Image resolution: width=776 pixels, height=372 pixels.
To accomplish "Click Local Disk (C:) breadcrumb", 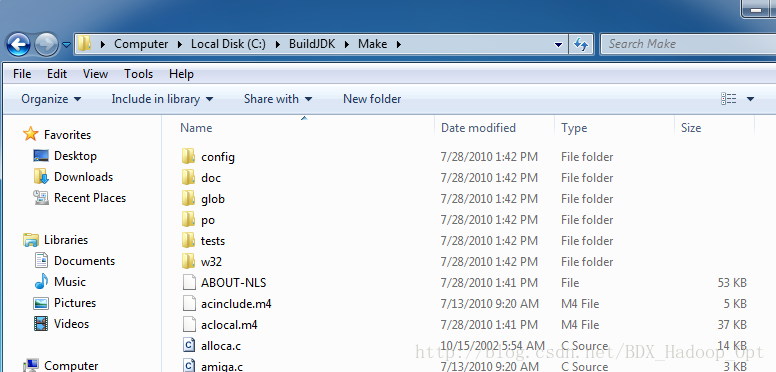I will coord(228,44).
